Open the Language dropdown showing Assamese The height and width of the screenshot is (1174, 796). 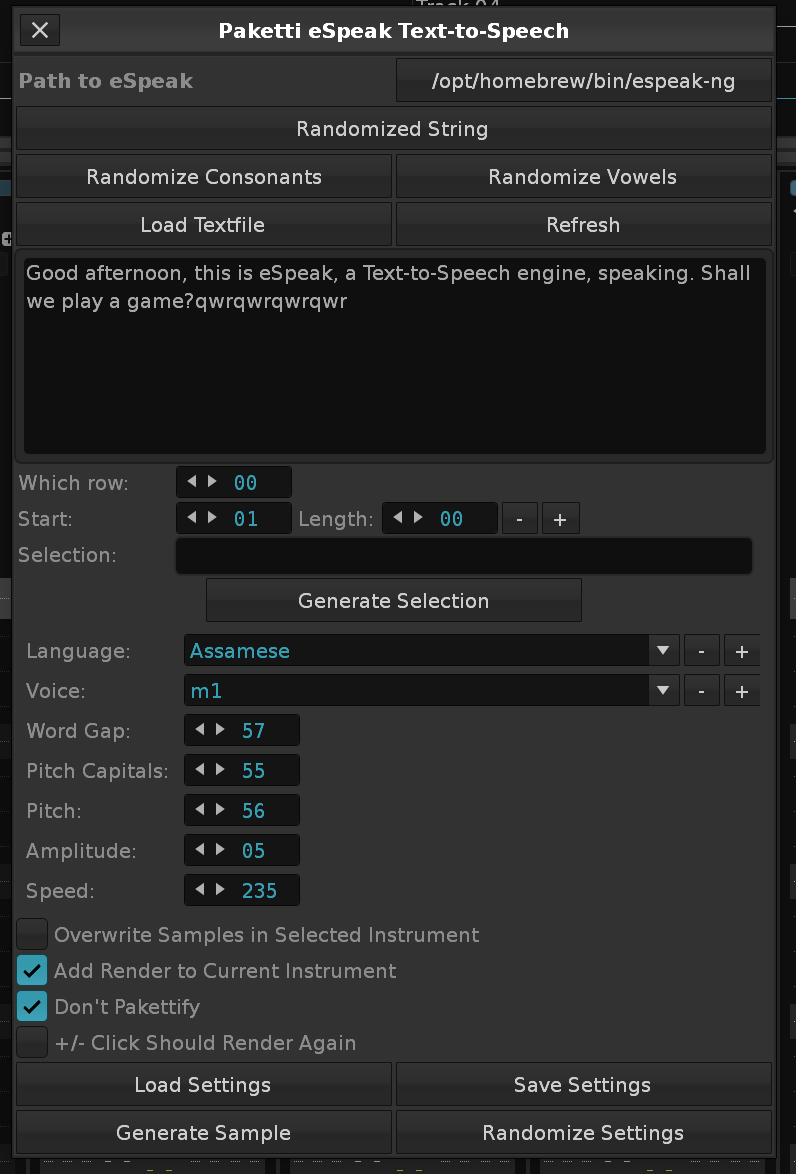[431, 651]
